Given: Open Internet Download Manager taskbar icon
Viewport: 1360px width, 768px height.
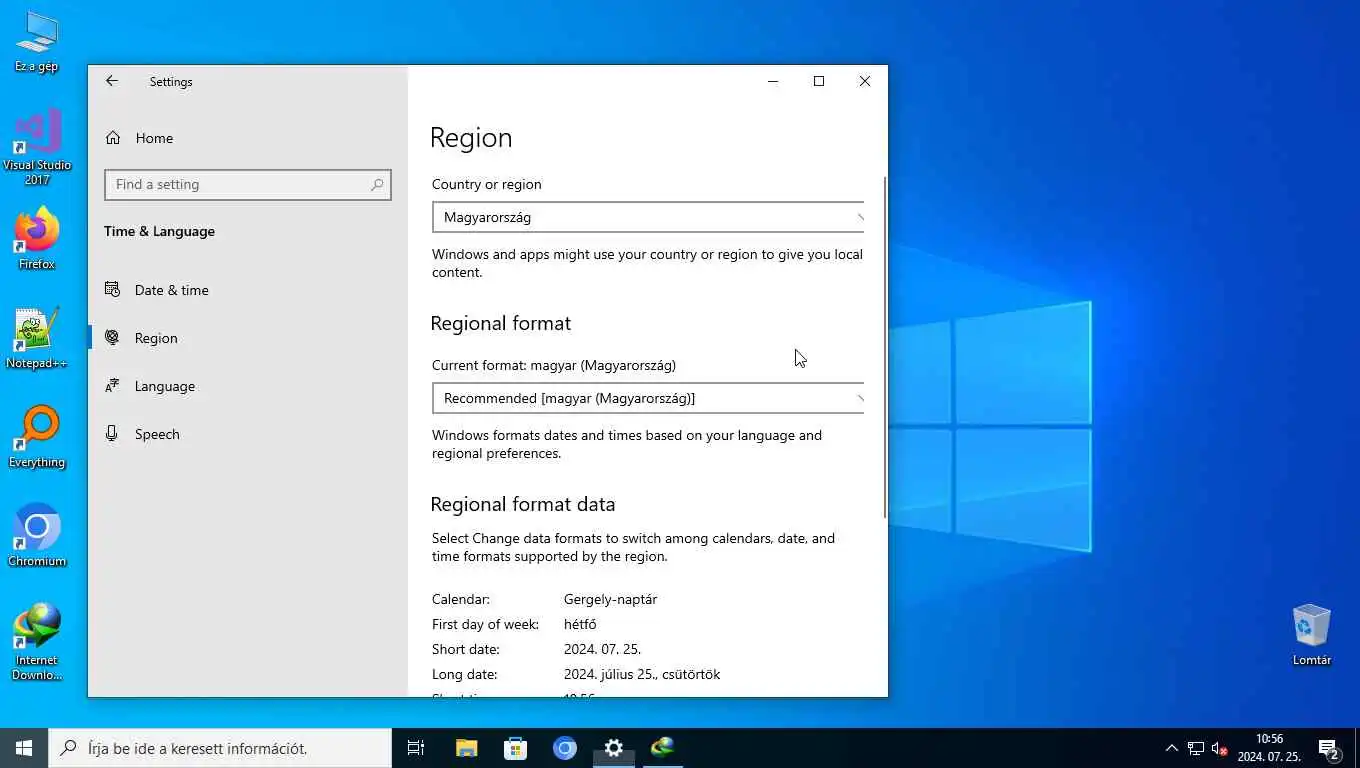Looking at the screenshot, I should coord(663,748).
